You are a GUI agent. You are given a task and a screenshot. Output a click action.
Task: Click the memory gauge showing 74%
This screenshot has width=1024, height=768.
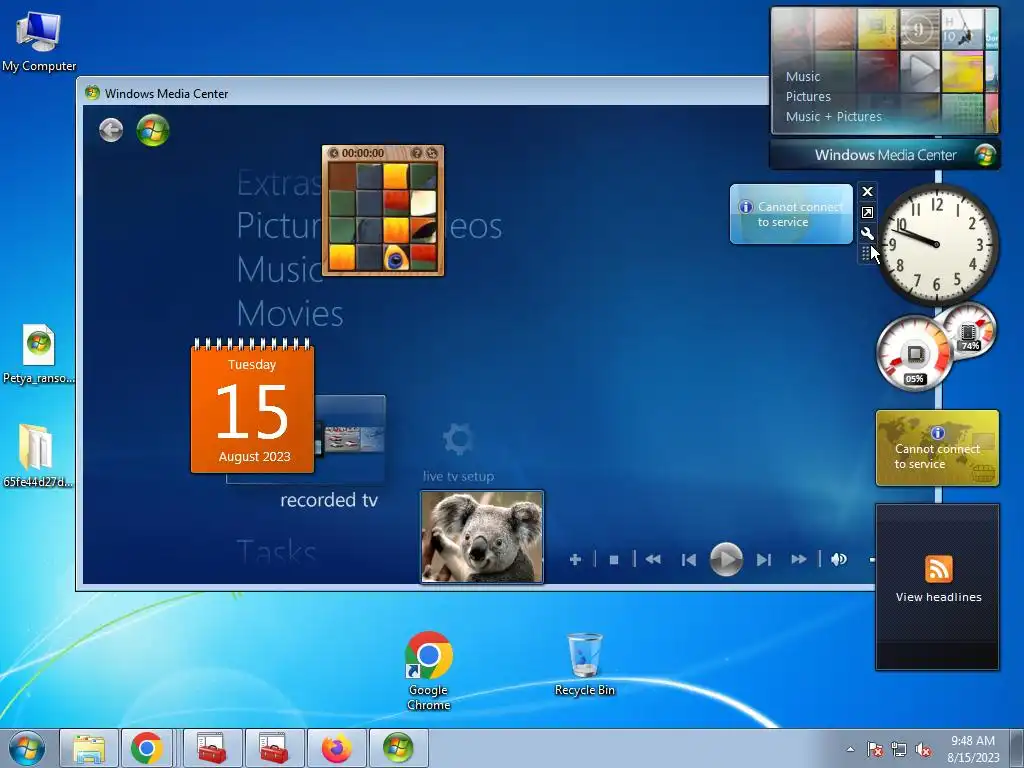click(x=969, y=333)
